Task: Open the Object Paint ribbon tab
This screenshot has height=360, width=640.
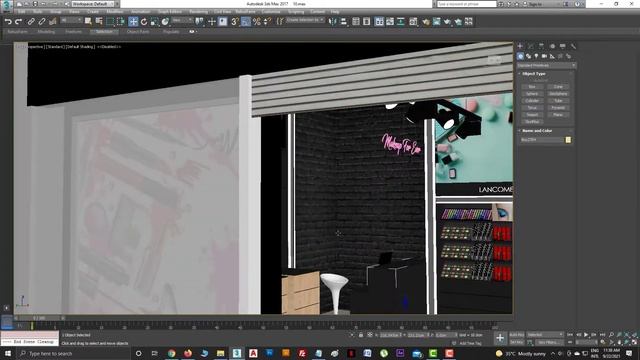Action: 138,31
